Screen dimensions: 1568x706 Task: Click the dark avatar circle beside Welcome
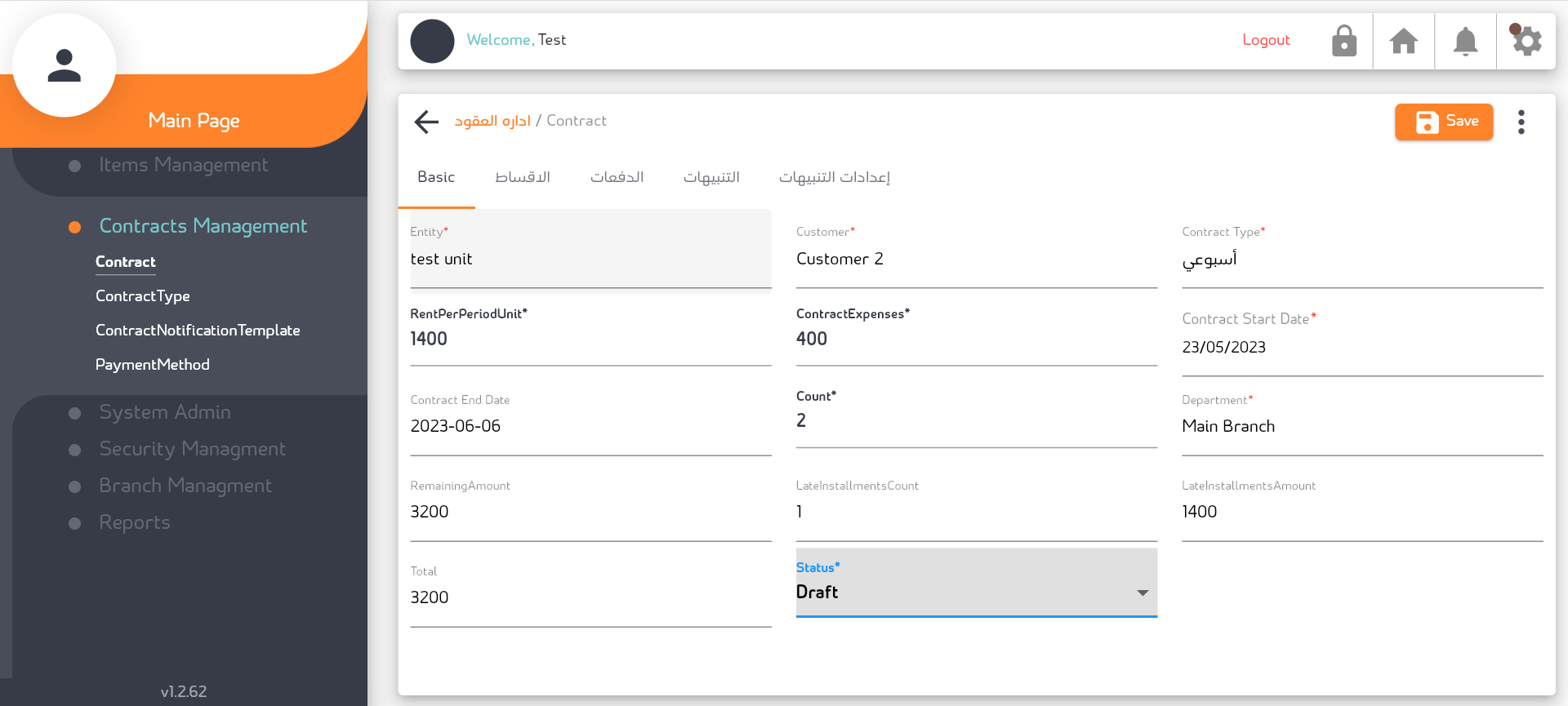(432, 41)
